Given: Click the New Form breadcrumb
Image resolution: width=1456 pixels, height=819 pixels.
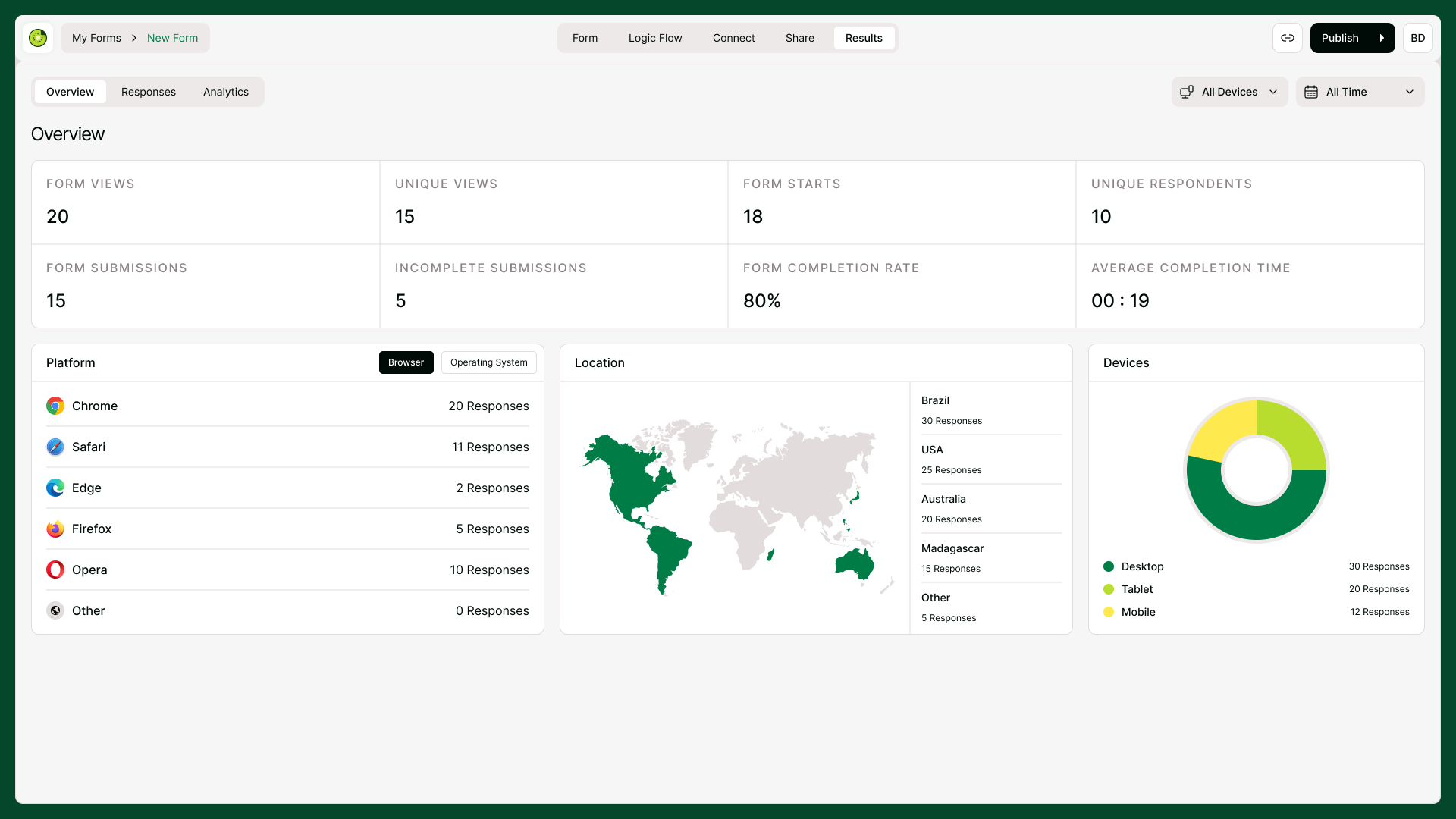Looking at the screenshot, I should [172, 38].
